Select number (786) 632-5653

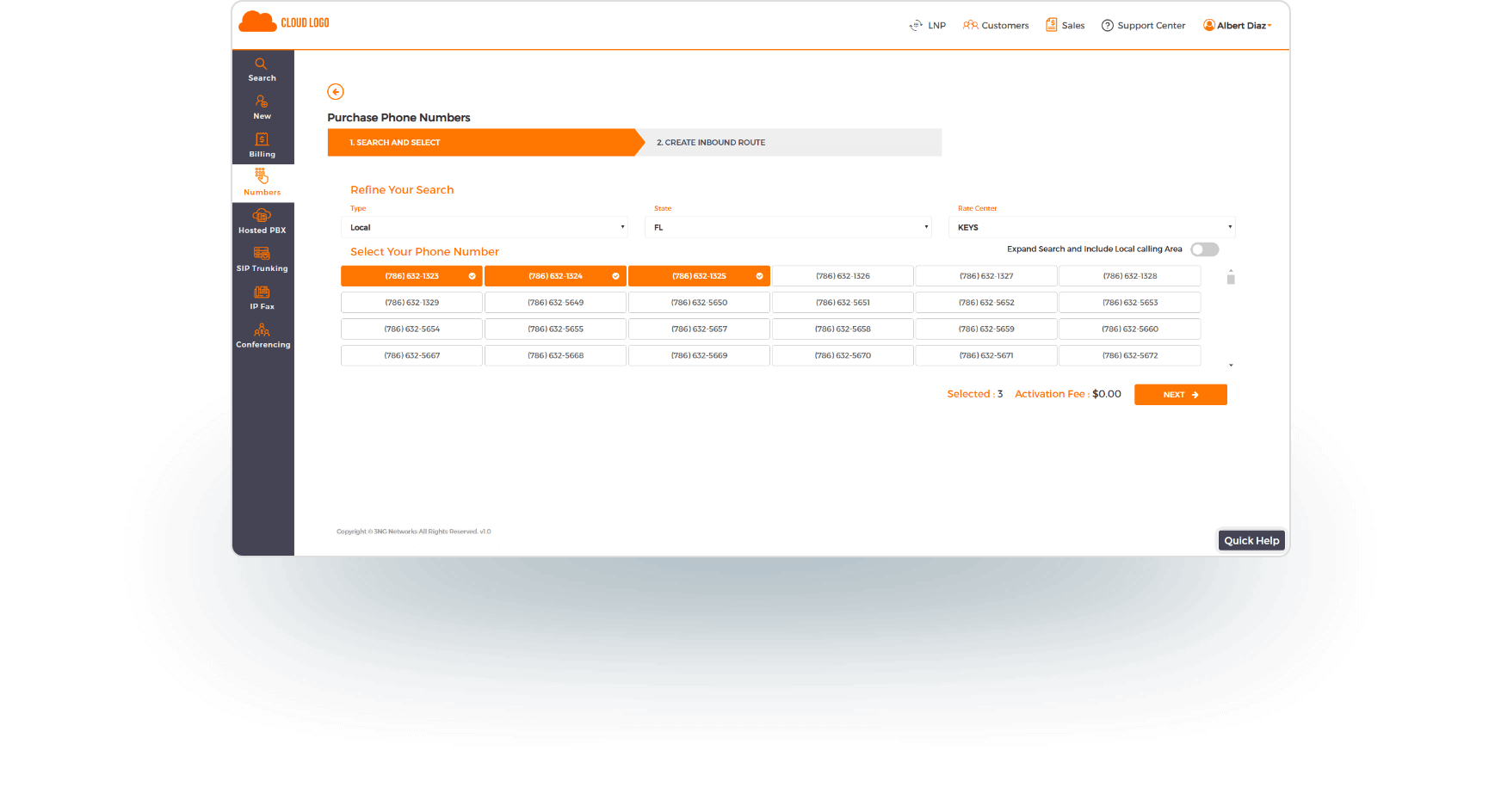1130,303
